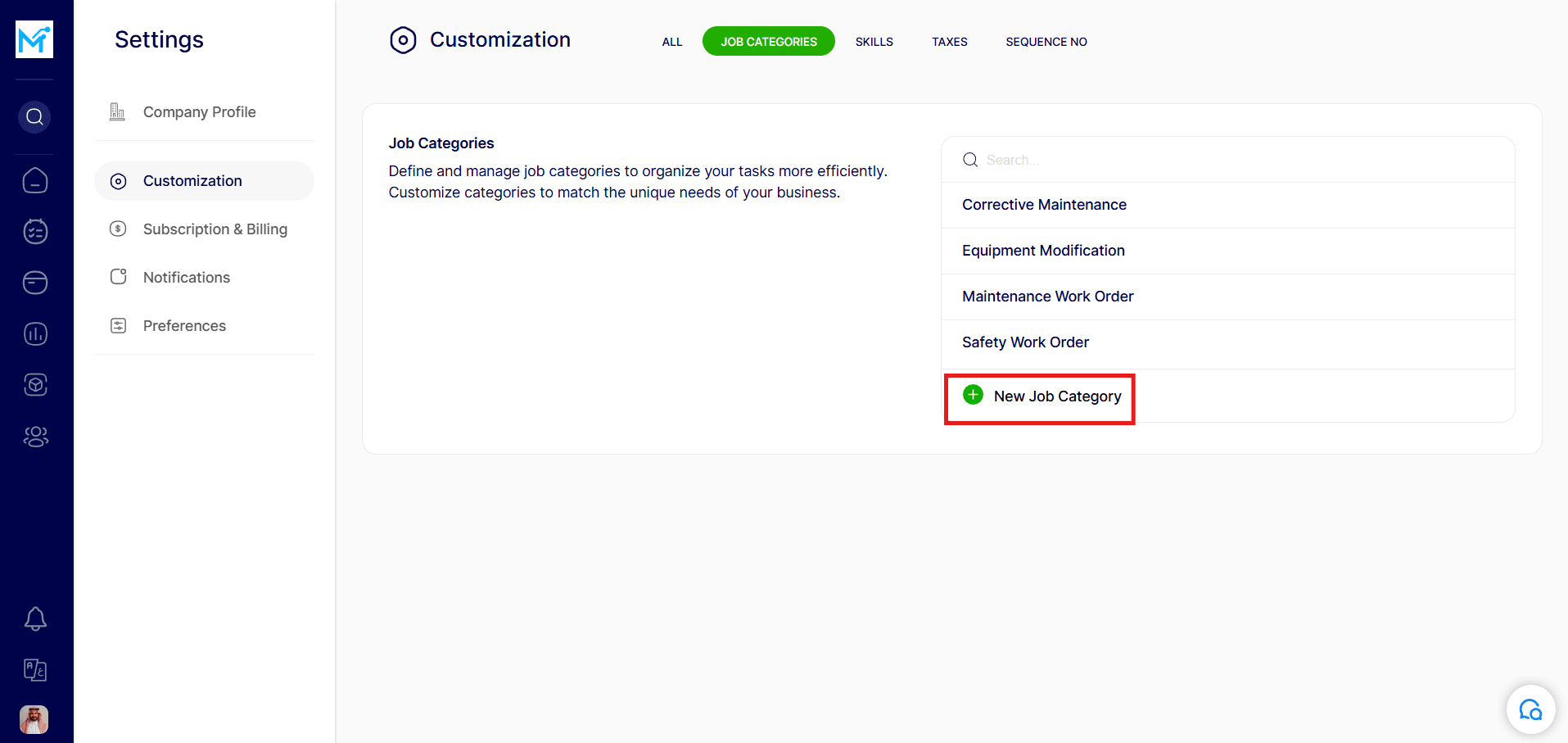Open Company Profile settings
This screenshot has width=1568, height=743.
pyautogui.click(x=199, y=112)
